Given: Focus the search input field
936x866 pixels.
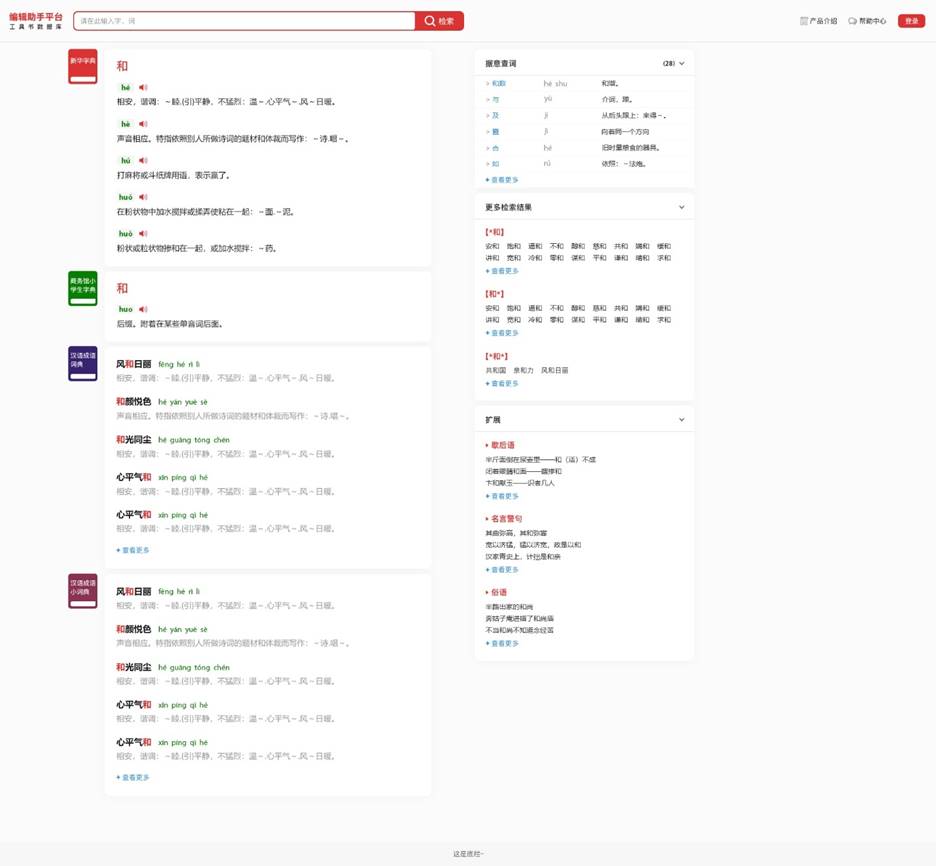Looking at the screenshot, I should point(244,21).
